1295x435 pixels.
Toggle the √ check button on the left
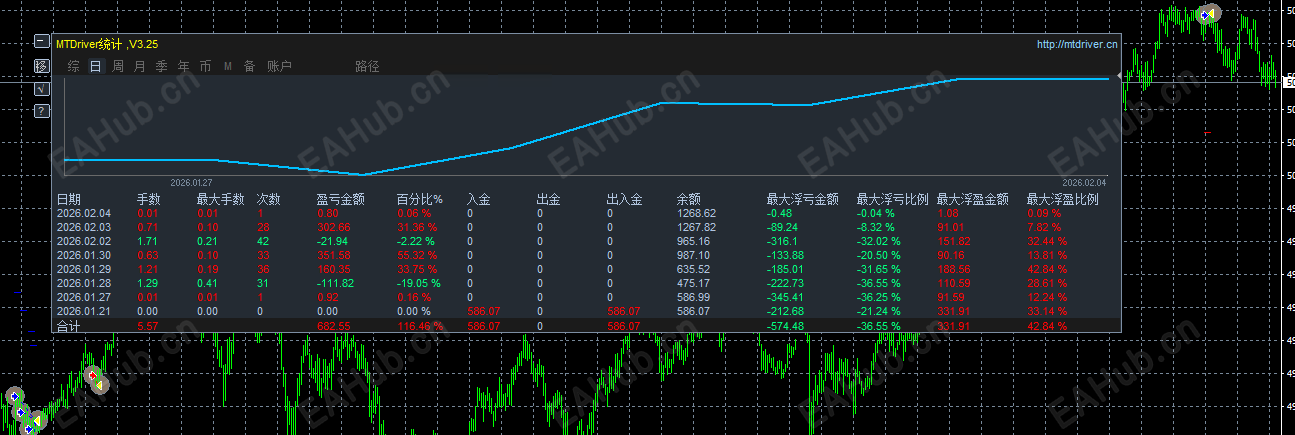[41, 88]
